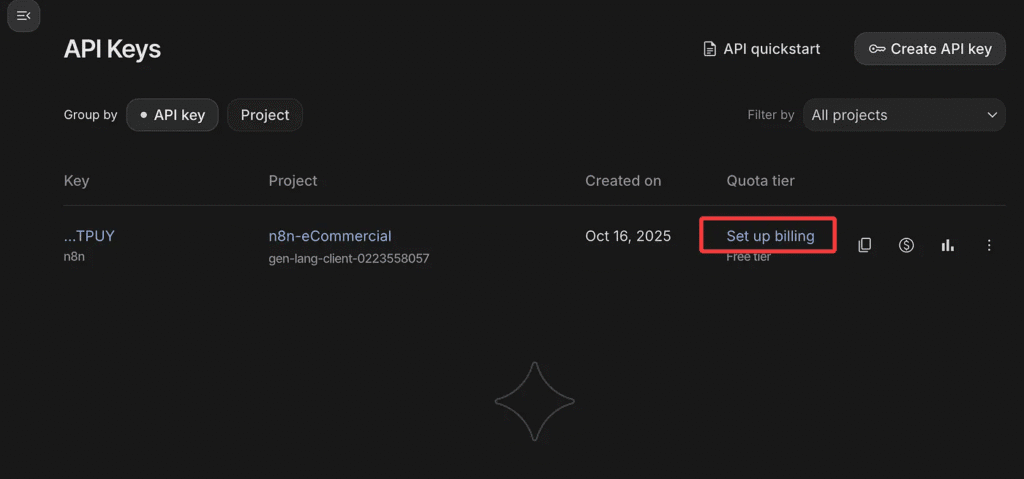Screen dimensions: 1024x479
Task: Click the key icon in Create button
Action: (877, 49)
